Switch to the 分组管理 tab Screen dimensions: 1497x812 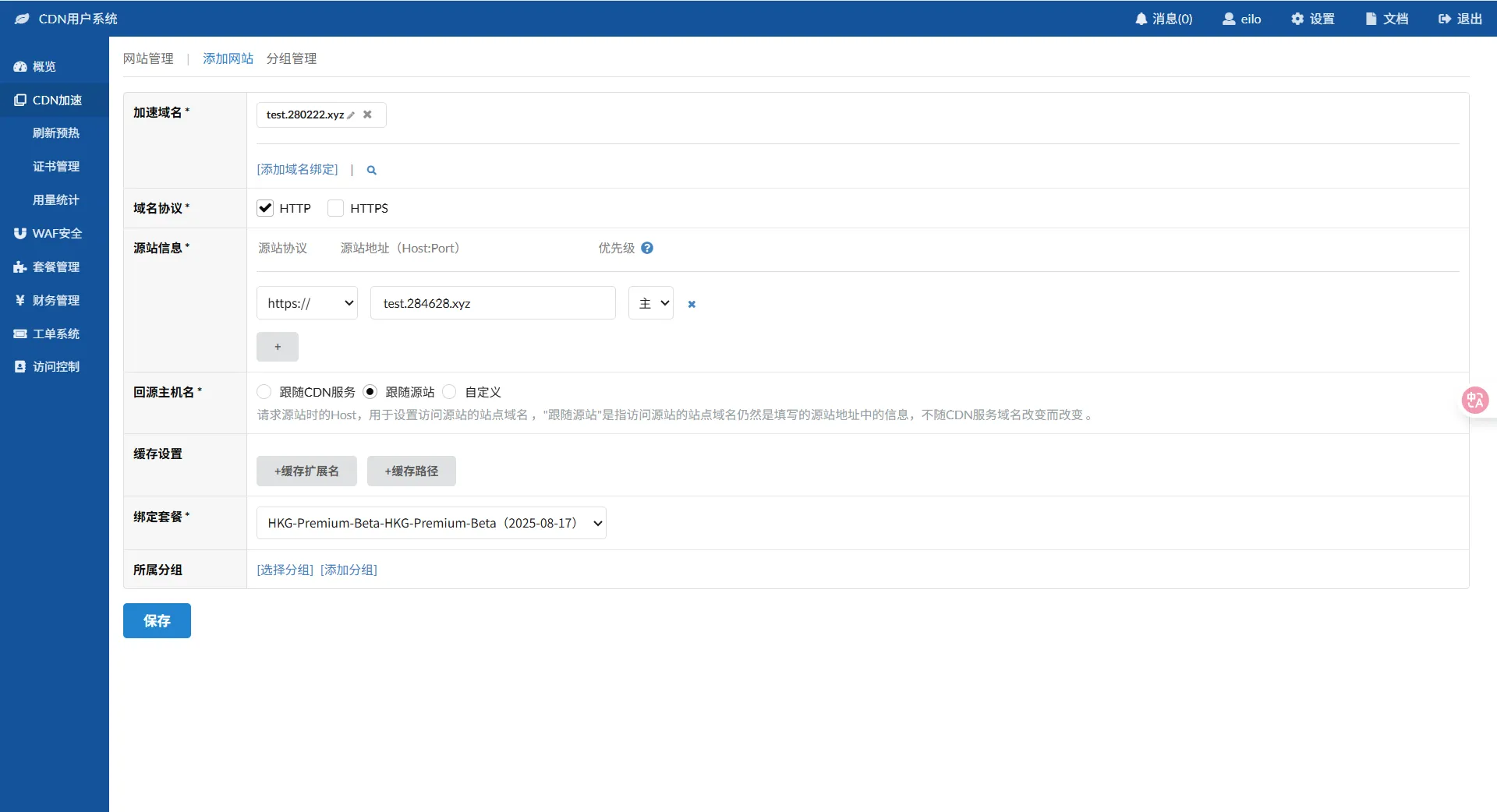pos(291,58)
